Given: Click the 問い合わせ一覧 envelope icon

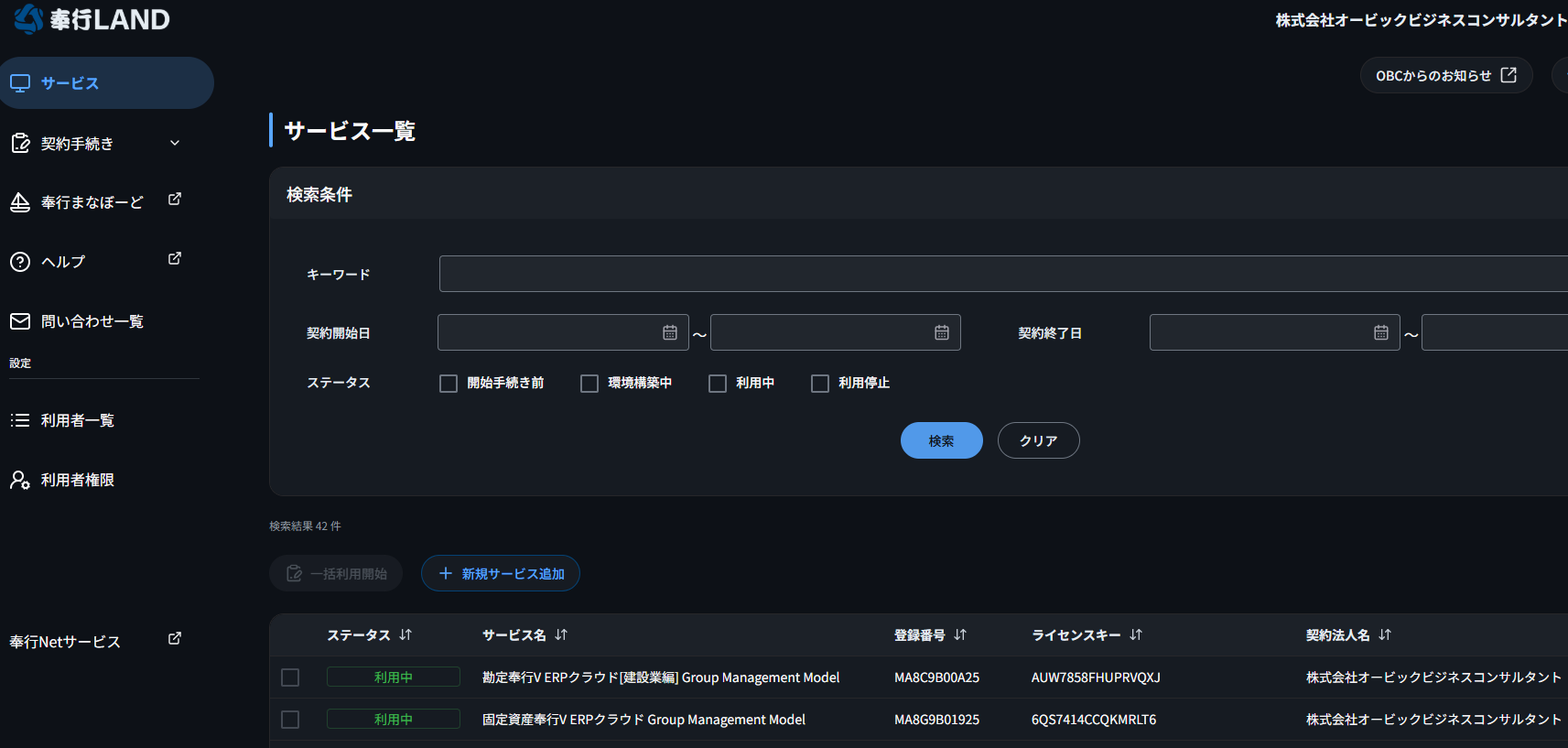Looking at the screenshot, I should tap(20, 321).
